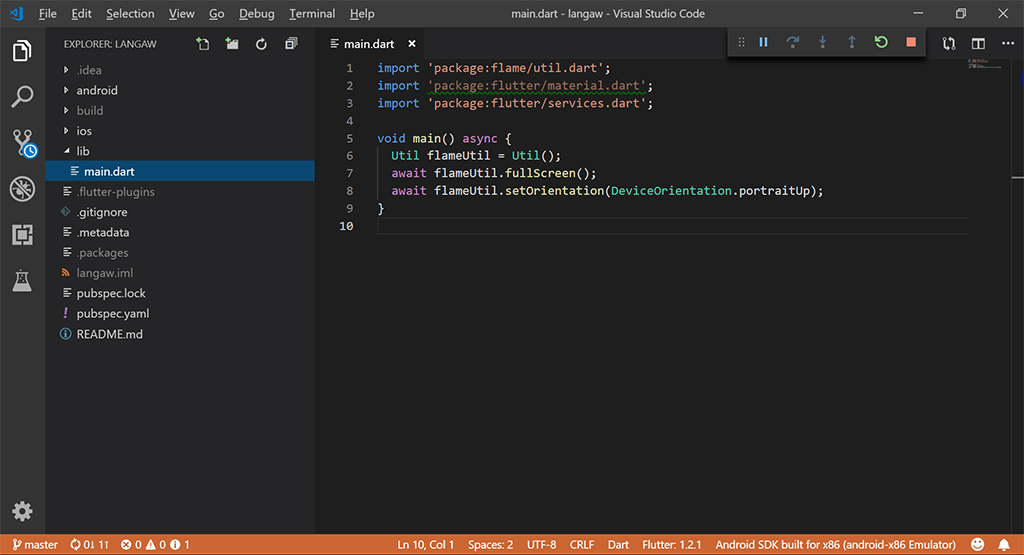The image size is (1024, 555).
Task: Refresh the explorer file list
Action: tap(261, 43)
